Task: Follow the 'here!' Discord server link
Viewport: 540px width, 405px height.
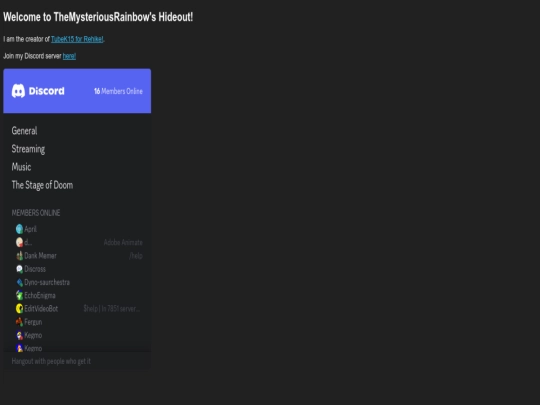Action: coord(69,56)
